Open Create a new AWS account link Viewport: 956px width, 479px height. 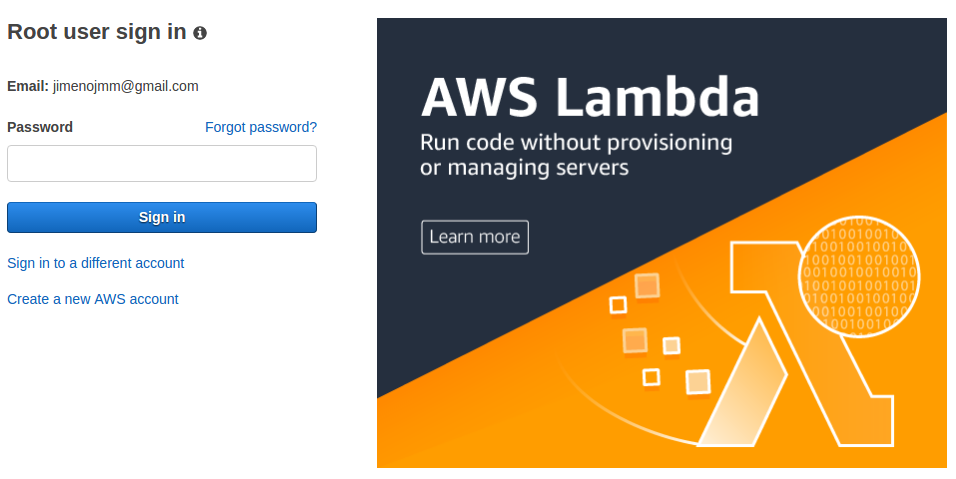[x=92, y=299]
